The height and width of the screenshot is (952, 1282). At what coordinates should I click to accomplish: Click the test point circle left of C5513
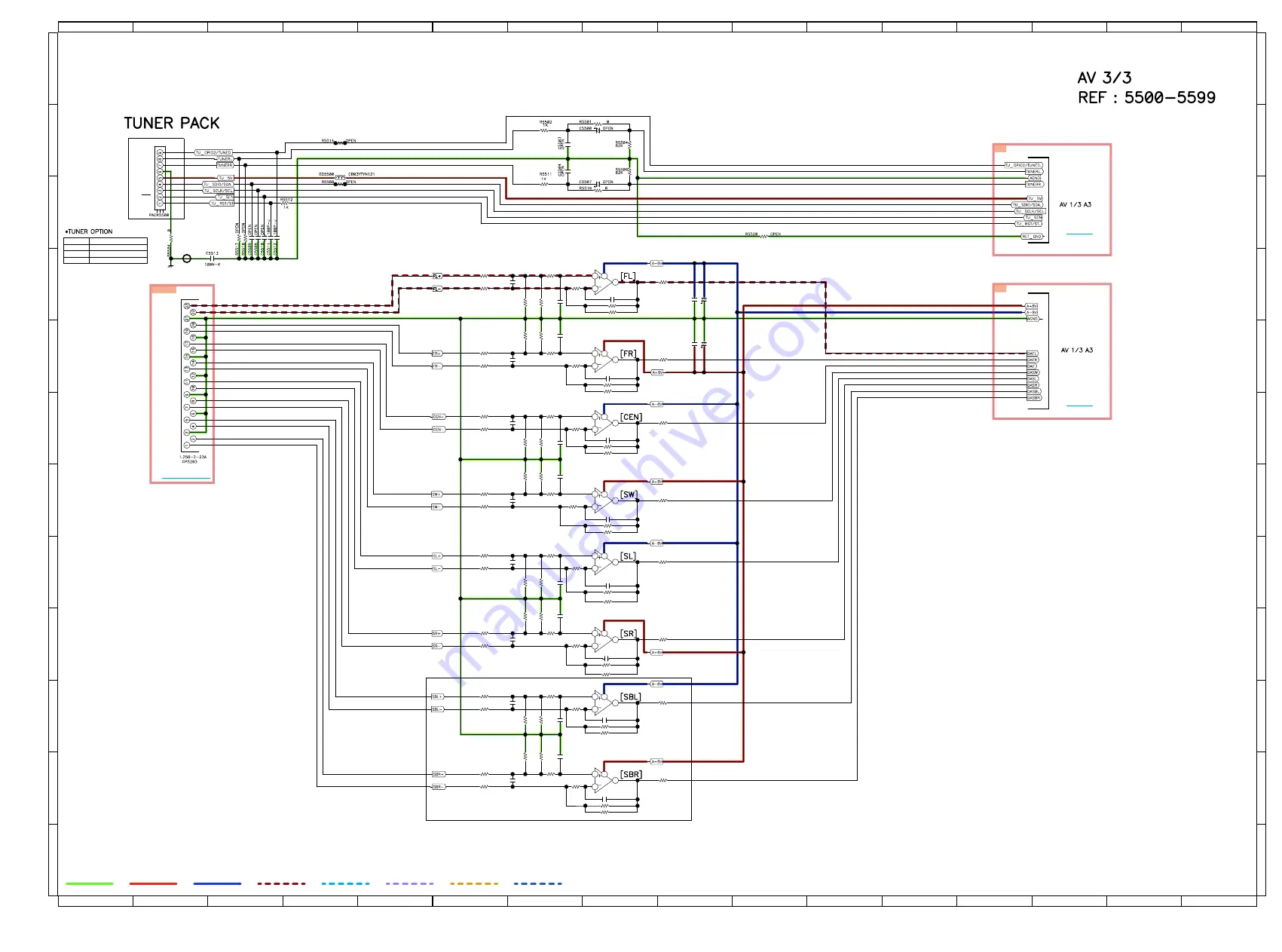coord(187,259)
